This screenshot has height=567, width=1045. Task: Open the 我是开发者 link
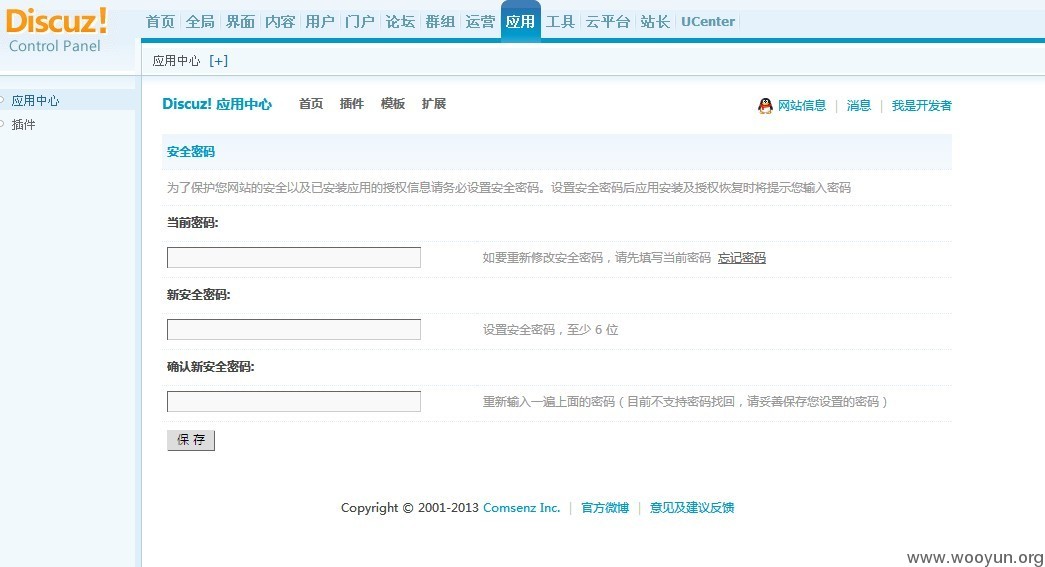click(x=921, y=105)
